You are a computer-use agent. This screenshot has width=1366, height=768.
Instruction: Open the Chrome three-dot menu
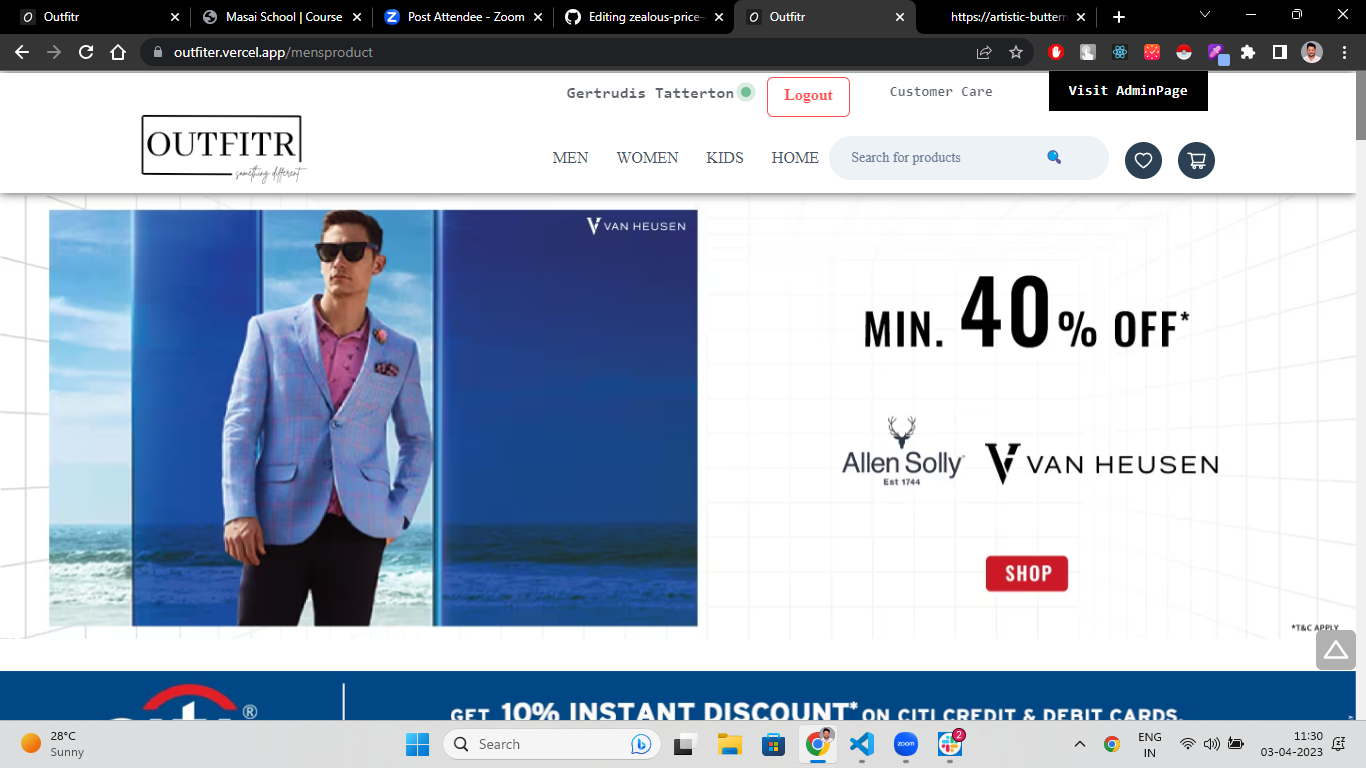tap(1345, 52)
